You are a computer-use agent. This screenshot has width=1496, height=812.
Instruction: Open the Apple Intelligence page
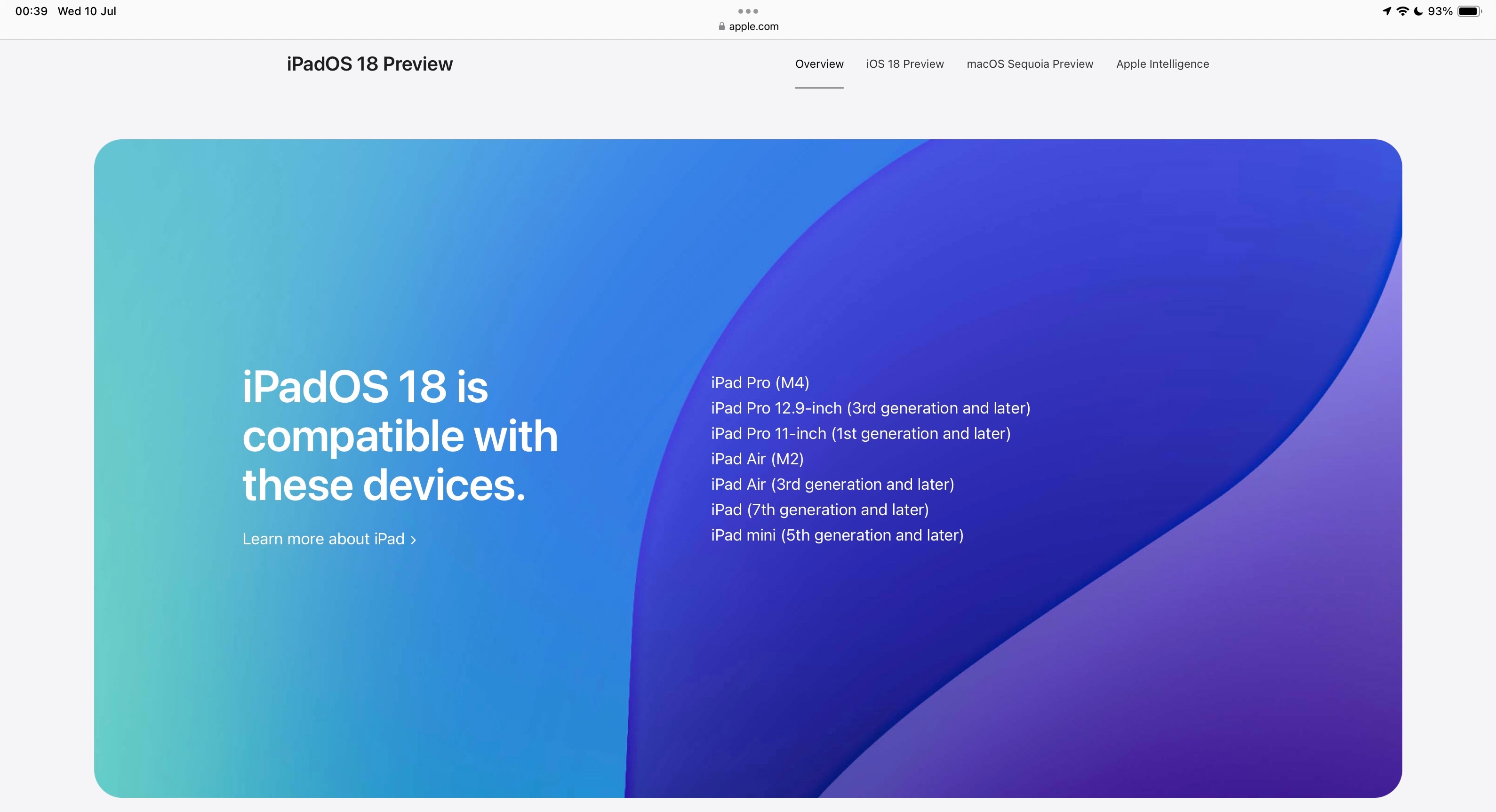pos(1162,64)
